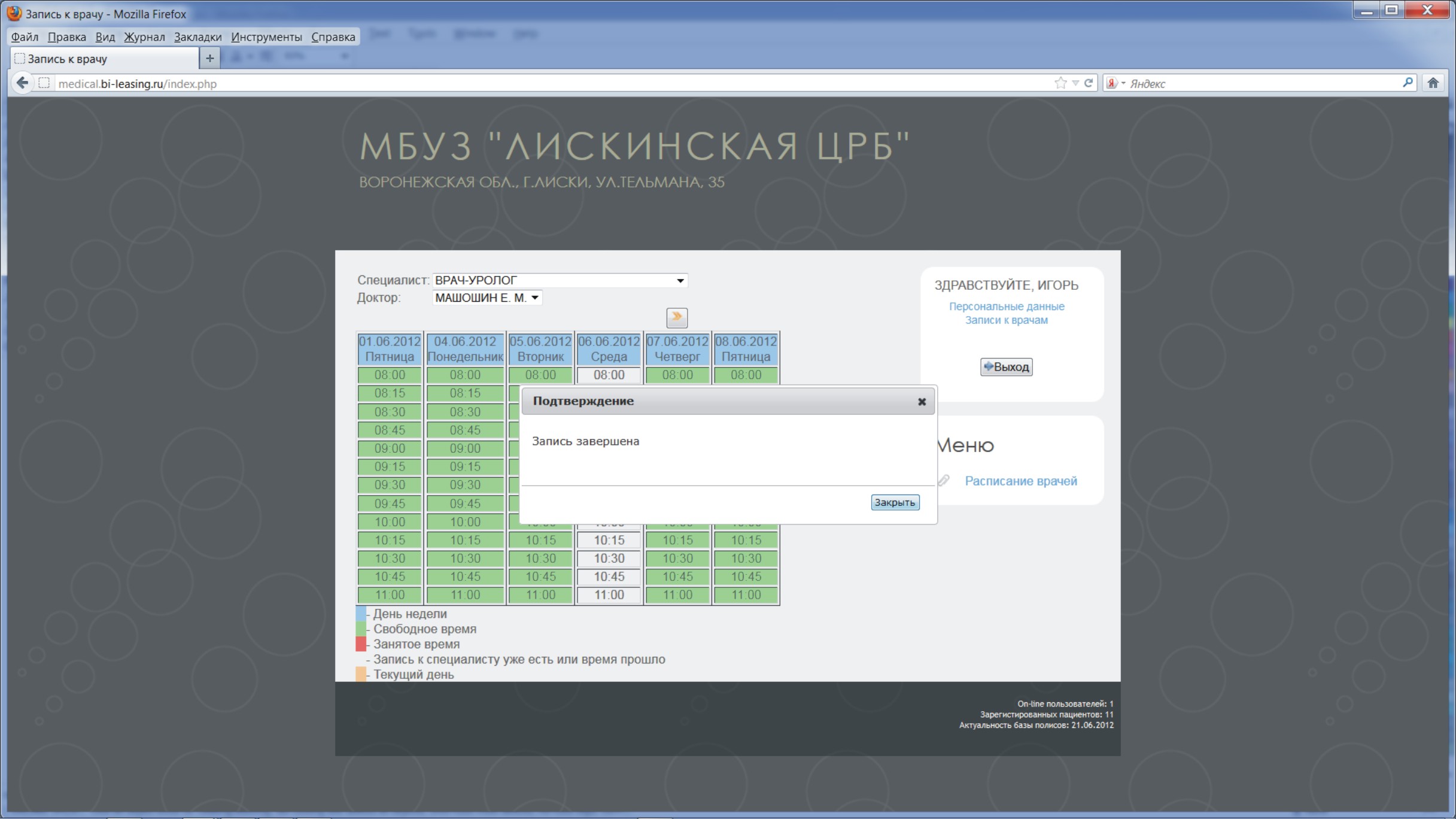Select 11:00 slot on 07.06.2012 Четверг
Screen dimensions: 1456x819
click(x=677, y=594)
